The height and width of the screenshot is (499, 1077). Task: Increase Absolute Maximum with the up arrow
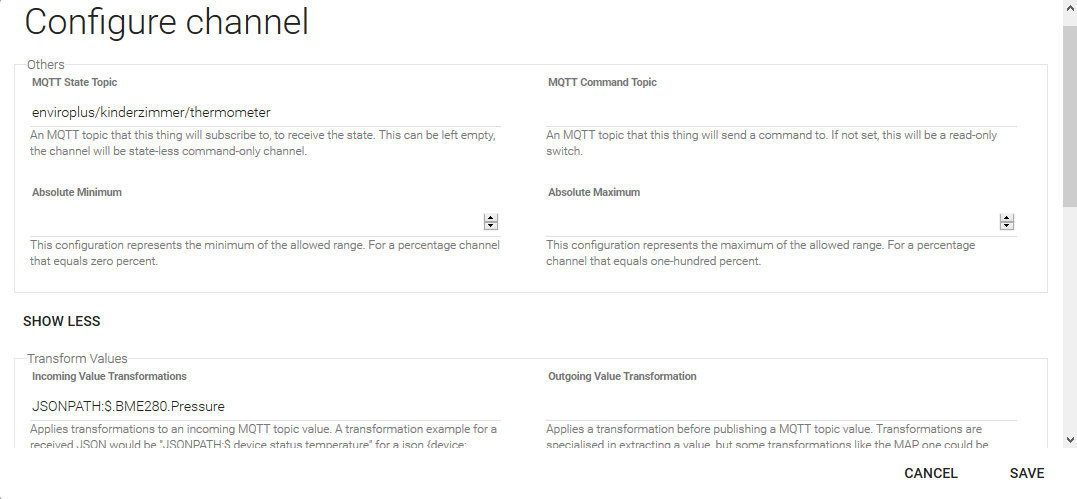point(1007,217)
